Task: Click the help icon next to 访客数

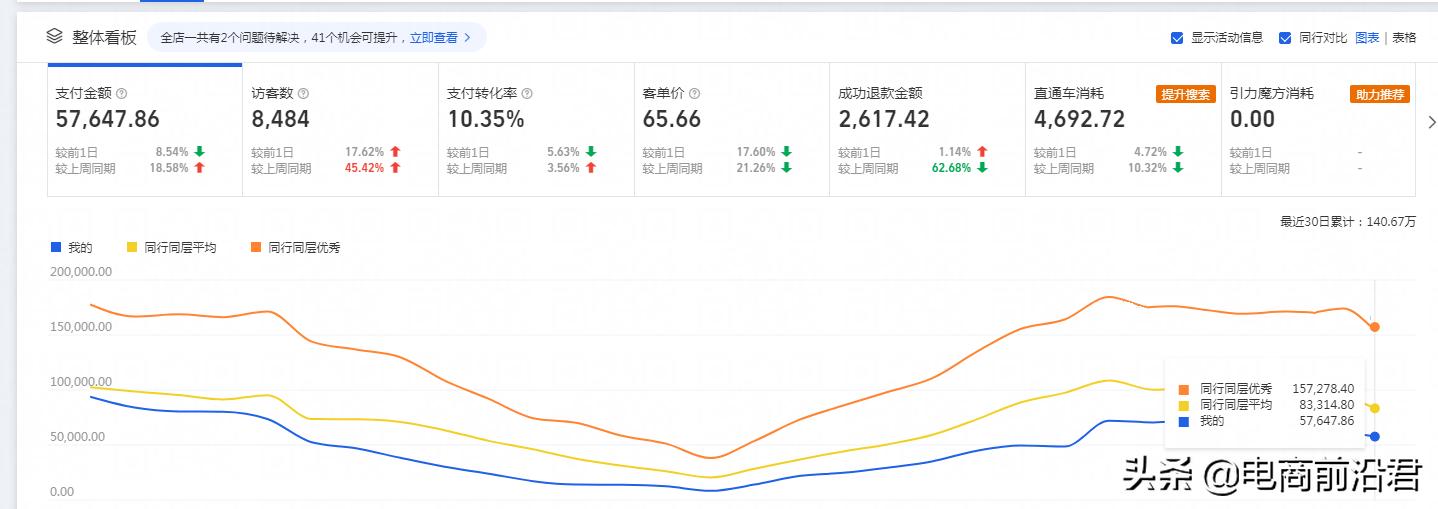Action: pos(304,93)
